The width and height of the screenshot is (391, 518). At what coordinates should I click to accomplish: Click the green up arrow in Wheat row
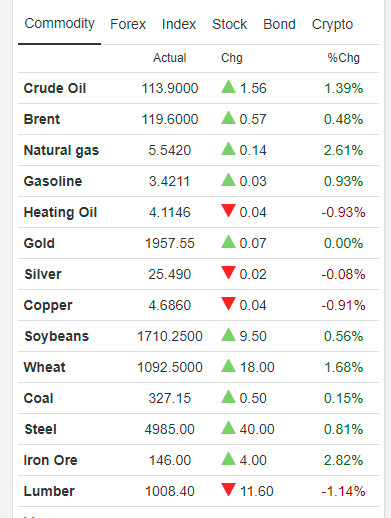[x=228, y=366]
